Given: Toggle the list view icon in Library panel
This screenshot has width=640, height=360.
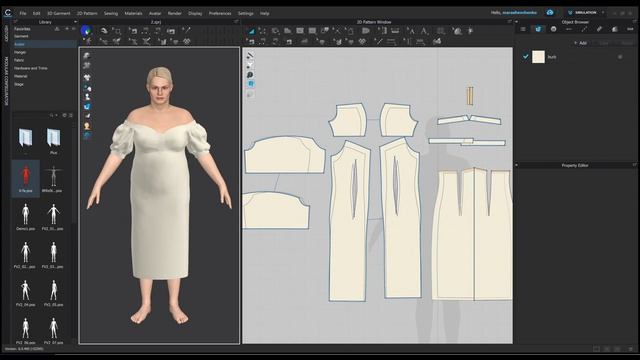Looking at the screenshot, I should (71, 116).
